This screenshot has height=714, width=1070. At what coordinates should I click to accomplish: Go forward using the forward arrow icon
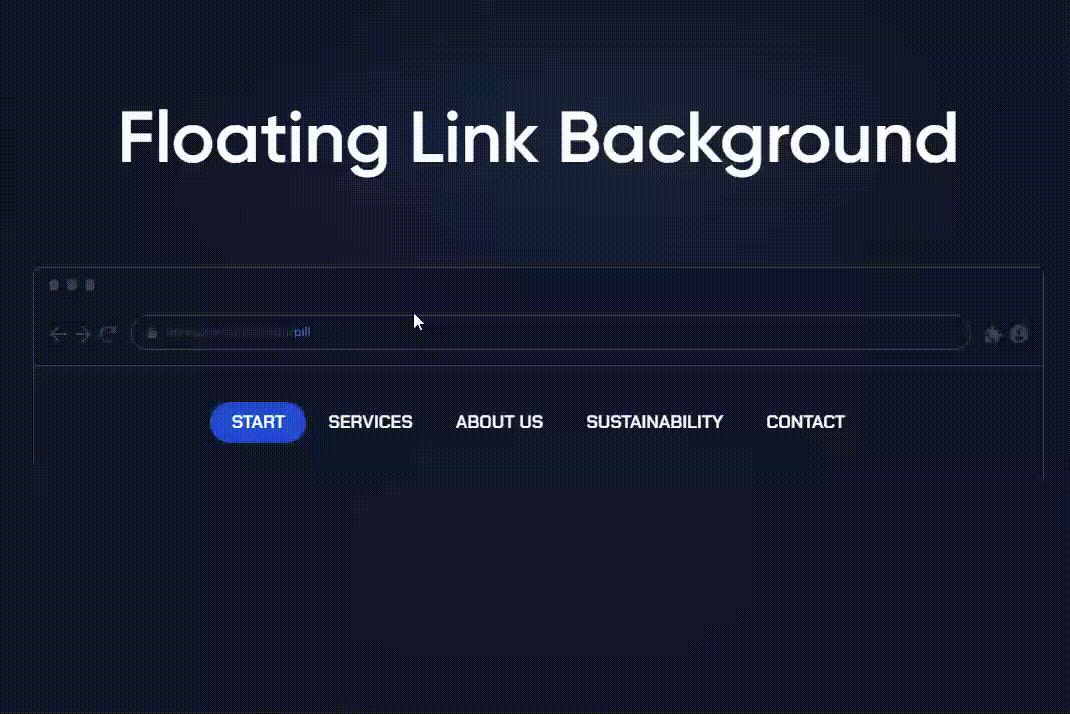tap(82, 334)
